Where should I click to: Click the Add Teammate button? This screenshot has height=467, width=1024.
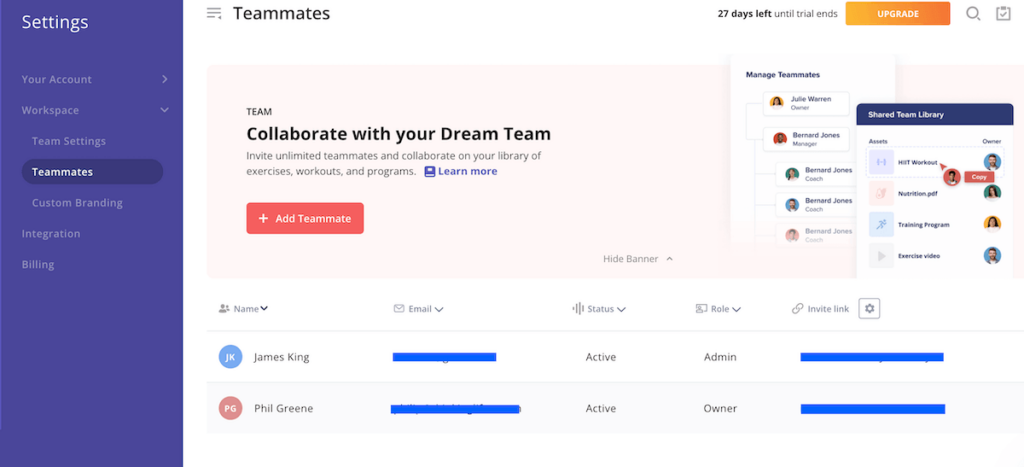pyautogui.click(x=305, y=218)
